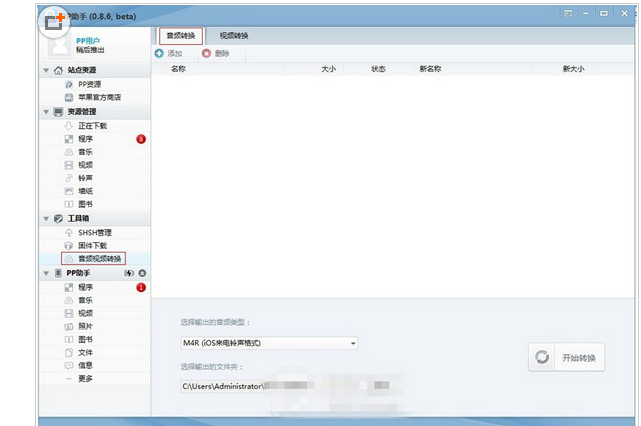Click the user avatar picture
This screenshot has width=641, height=426.
(x=60, y=44)
